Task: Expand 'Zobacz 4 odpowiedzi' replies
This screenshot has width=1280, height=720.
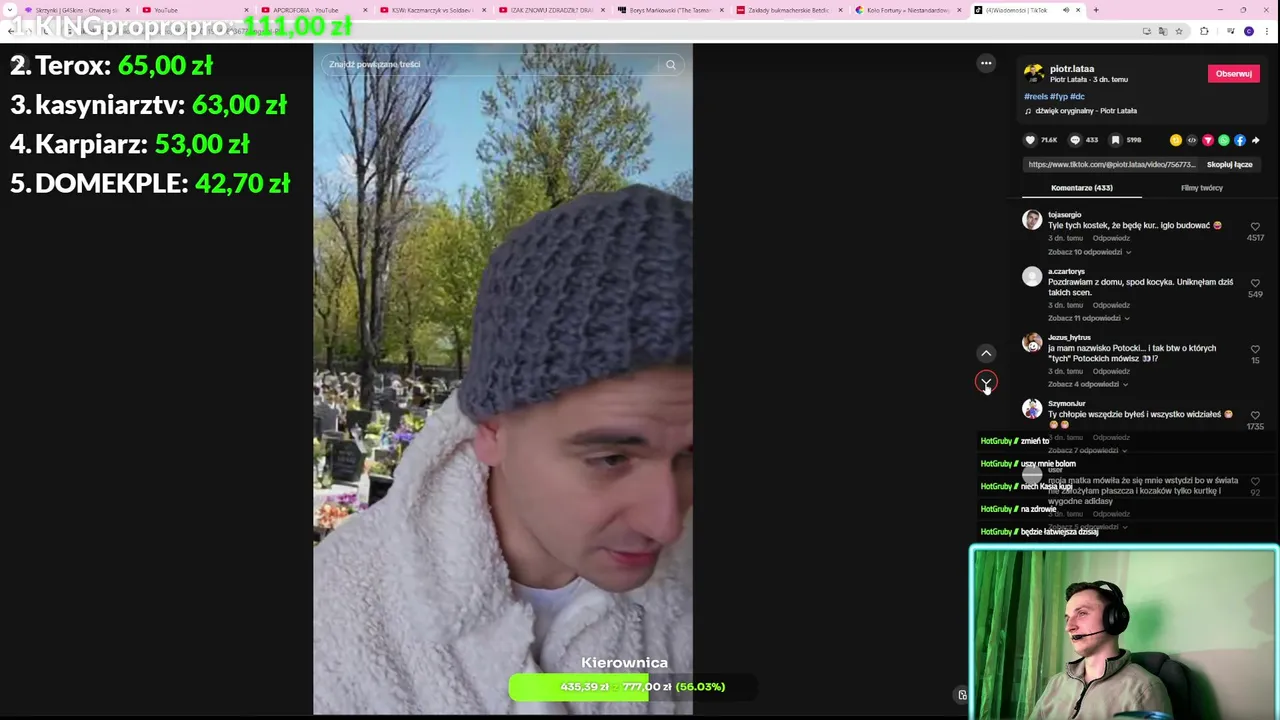Action: tap(1087, 384)
